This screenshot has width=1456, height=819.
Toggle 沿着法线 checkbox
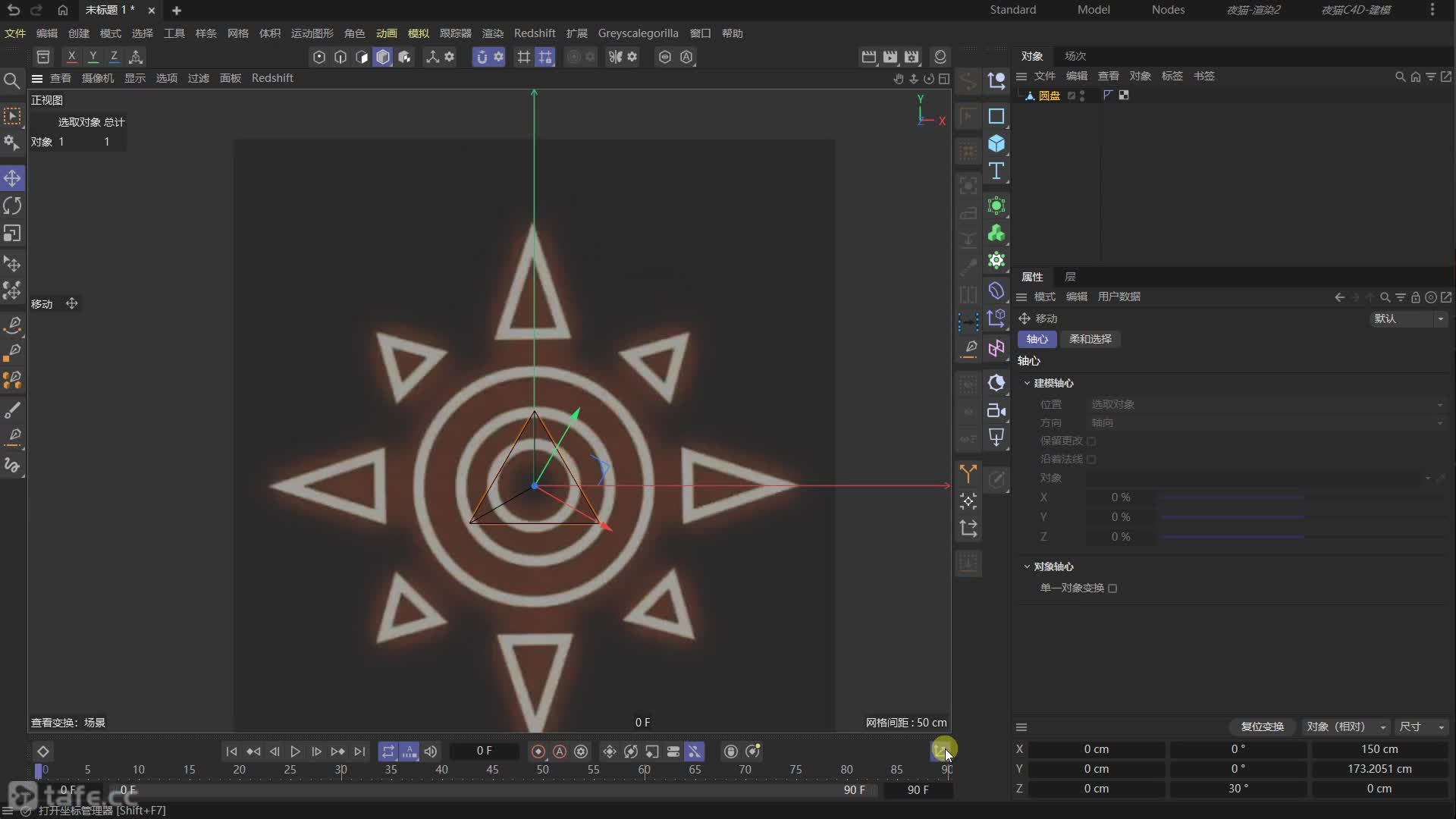(x=1091, y=460)
